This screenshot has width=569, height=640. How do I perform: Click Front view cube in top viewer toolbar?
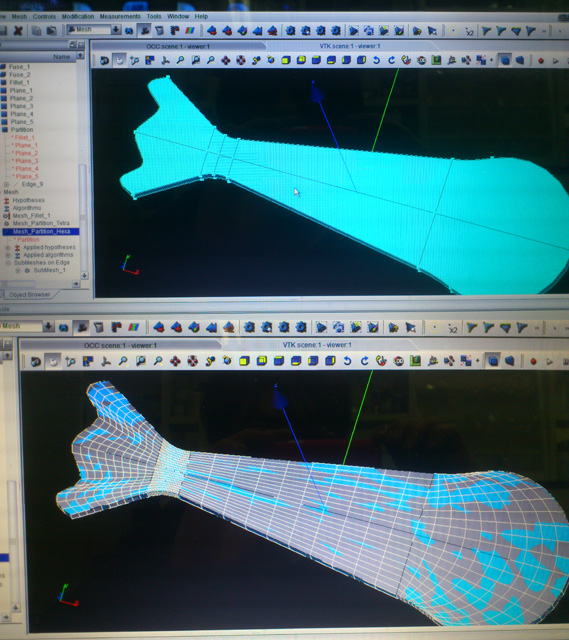(x=286, y=60)
